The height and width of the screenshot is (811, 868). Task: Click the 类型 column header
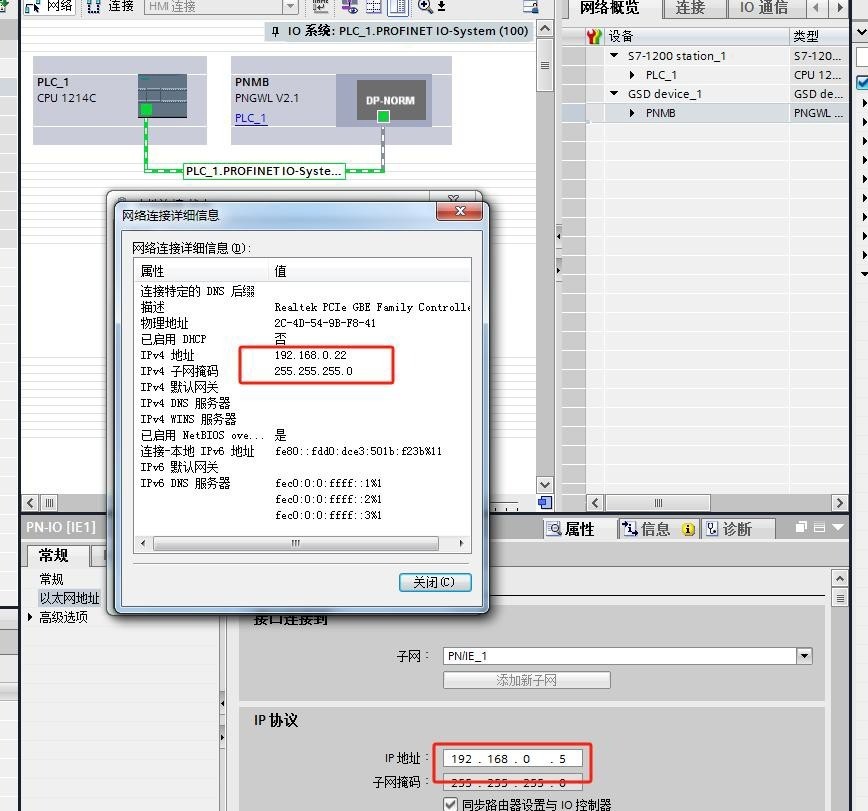click(x=818, y=37)
